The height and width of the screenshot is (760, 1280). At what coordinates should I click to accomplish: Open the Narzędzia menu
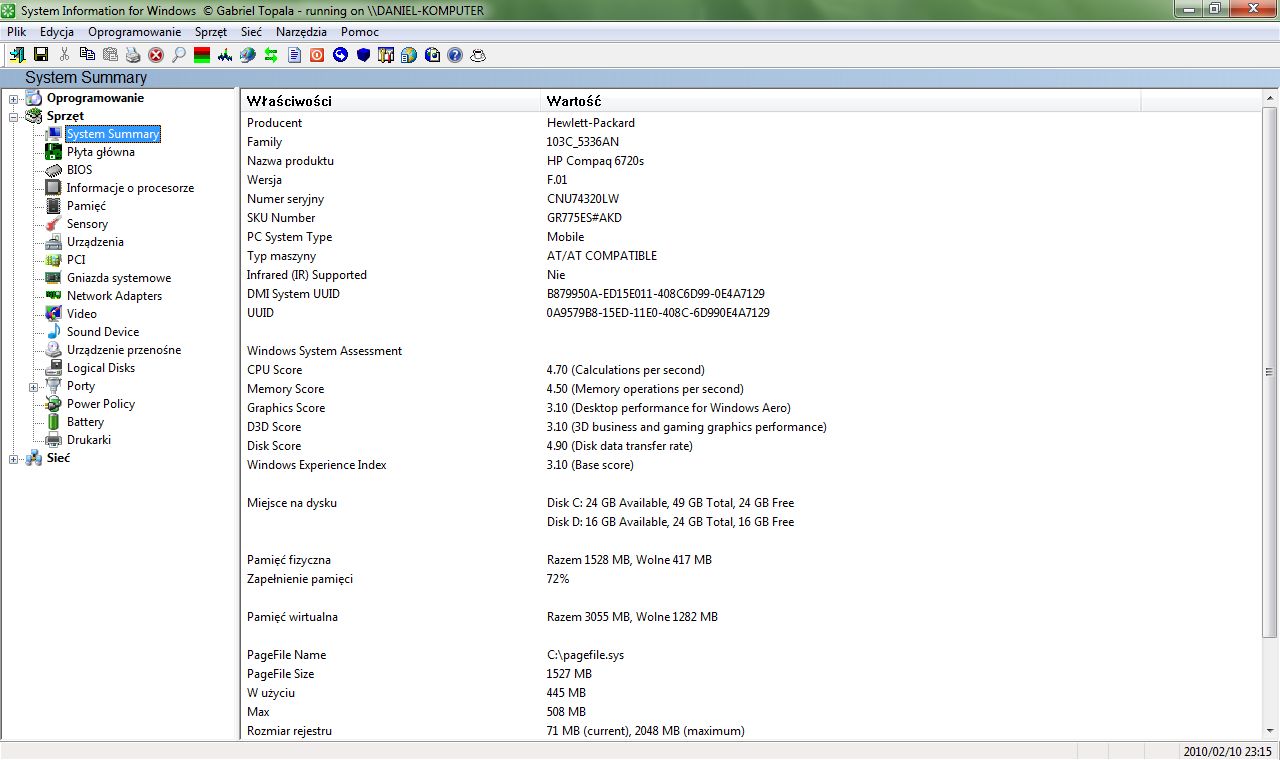coord(301,32)
